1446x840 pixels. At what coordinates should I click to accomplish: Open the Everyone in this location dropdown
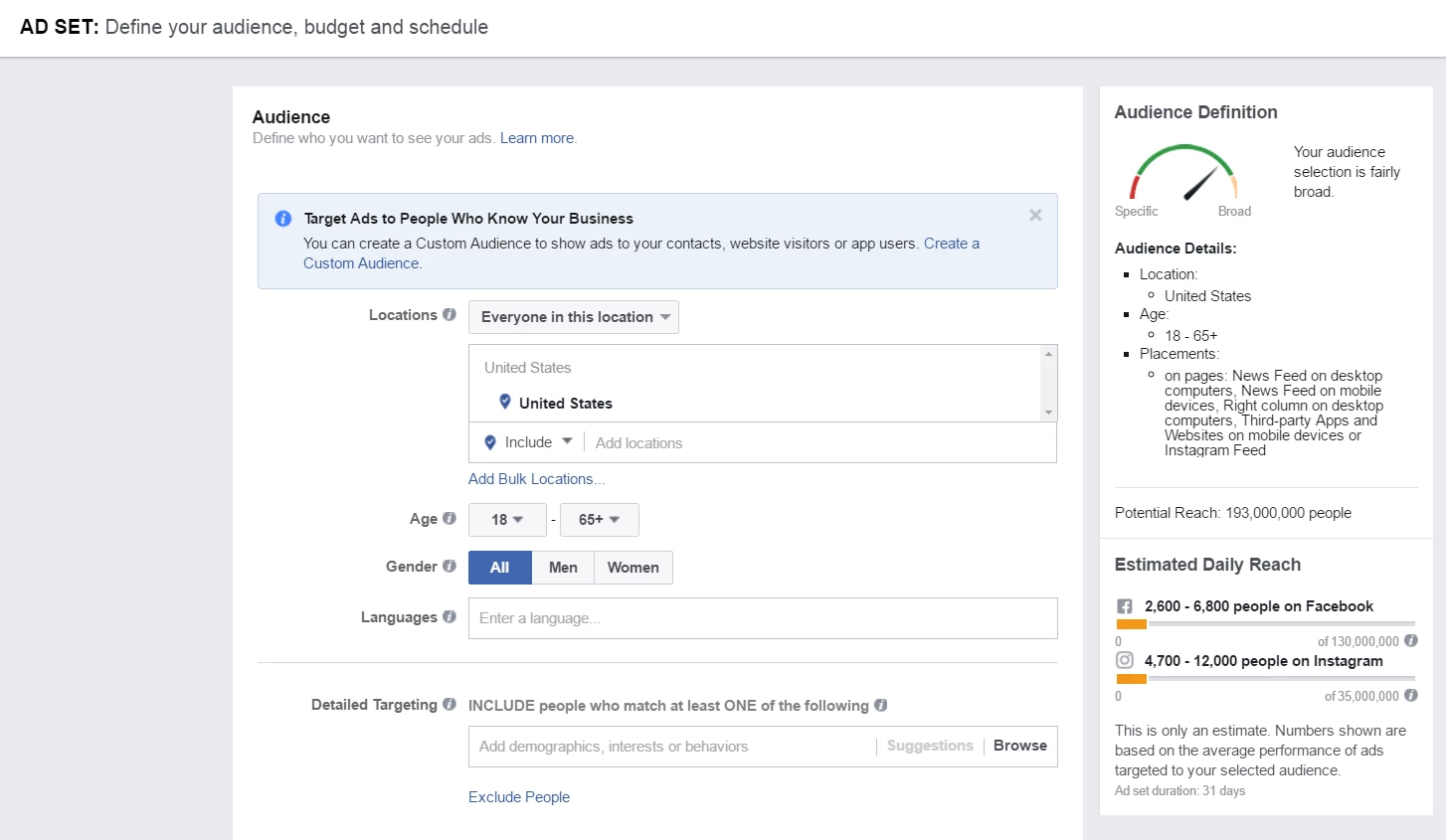tap(574, 317)
